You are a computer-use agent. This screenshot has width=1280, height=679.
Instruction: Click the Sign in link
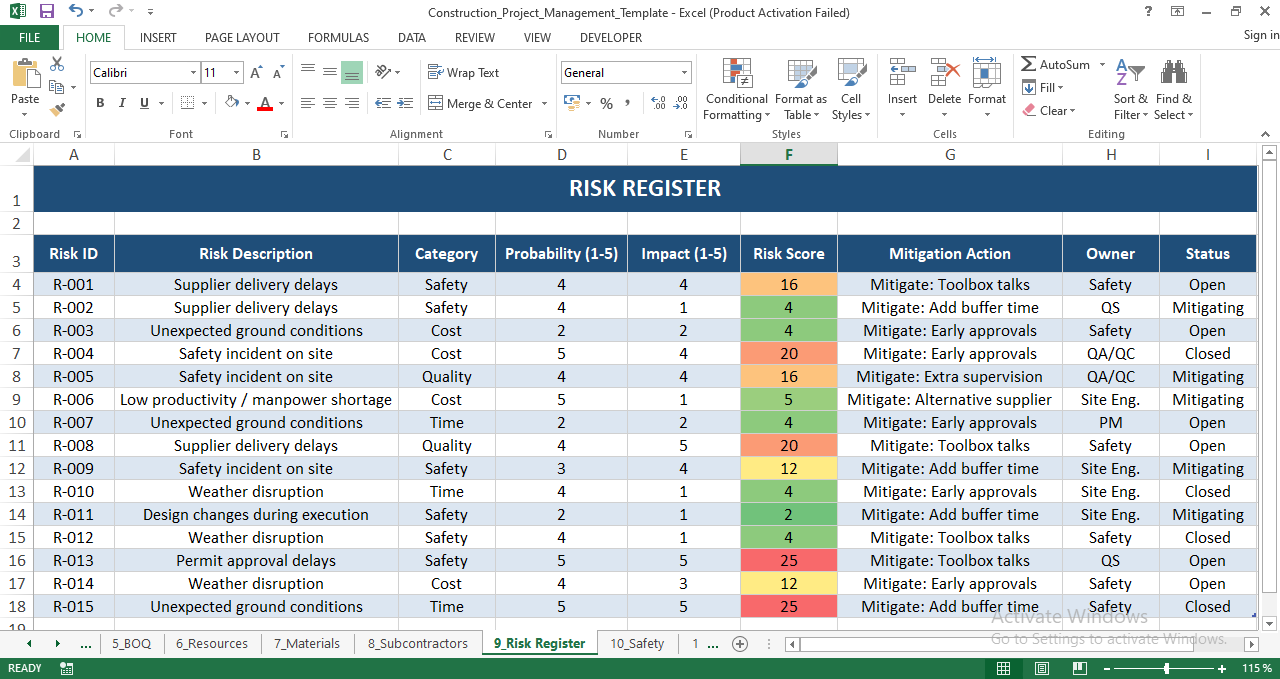coord(1261,35)
